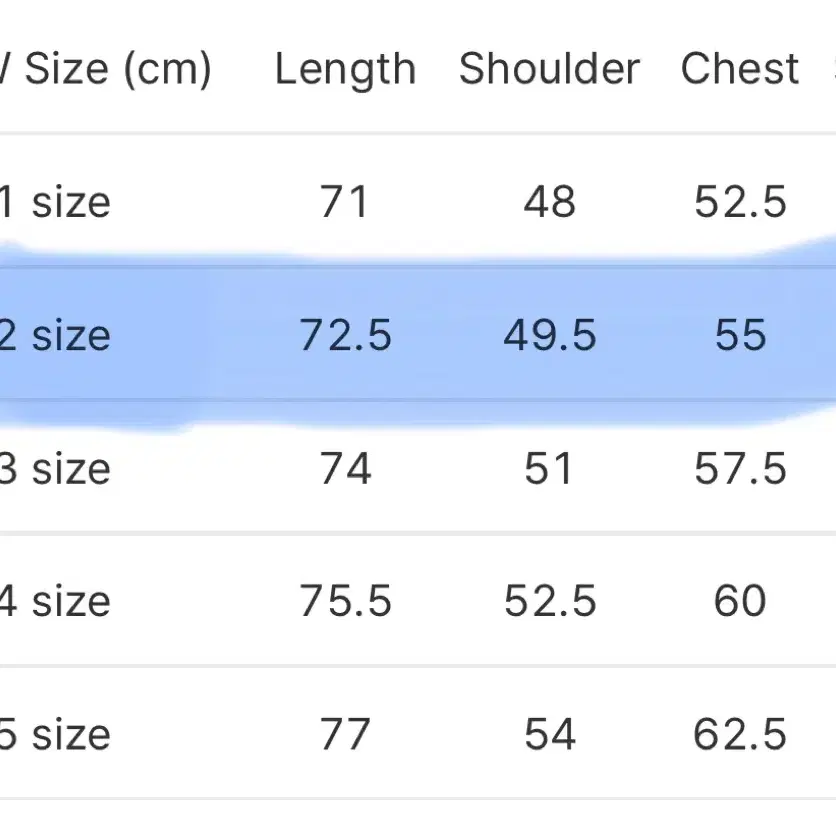Select the highlighted 2 size row label

click(55, 335)
